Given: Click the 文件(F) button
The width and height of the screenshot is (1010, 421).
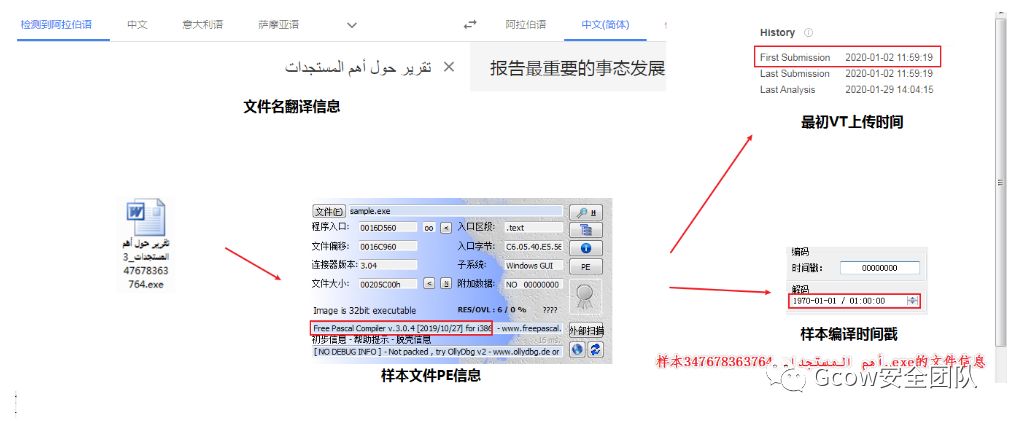Looking at the screenshot, I should [329, 211].
